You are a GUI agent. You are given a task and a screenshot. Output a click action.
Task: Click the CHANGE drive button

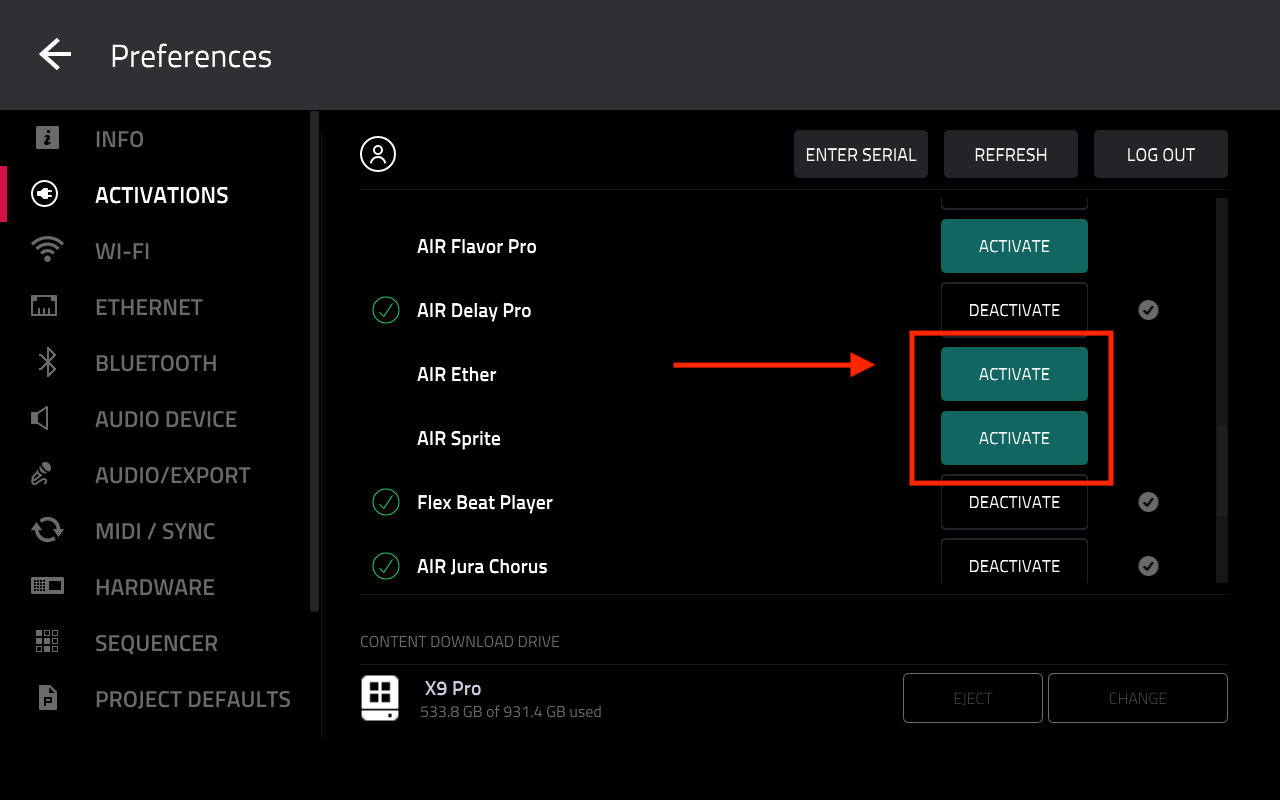[x=1138, y=698]
